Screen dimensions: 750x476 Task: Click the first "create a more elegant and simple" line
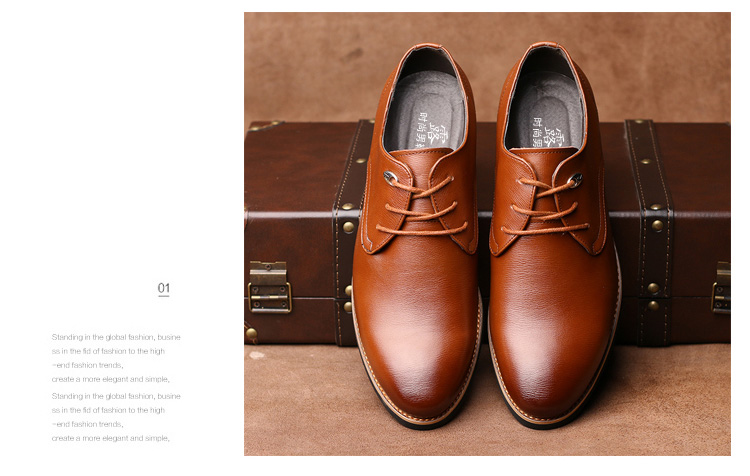(x=110, y=379)
